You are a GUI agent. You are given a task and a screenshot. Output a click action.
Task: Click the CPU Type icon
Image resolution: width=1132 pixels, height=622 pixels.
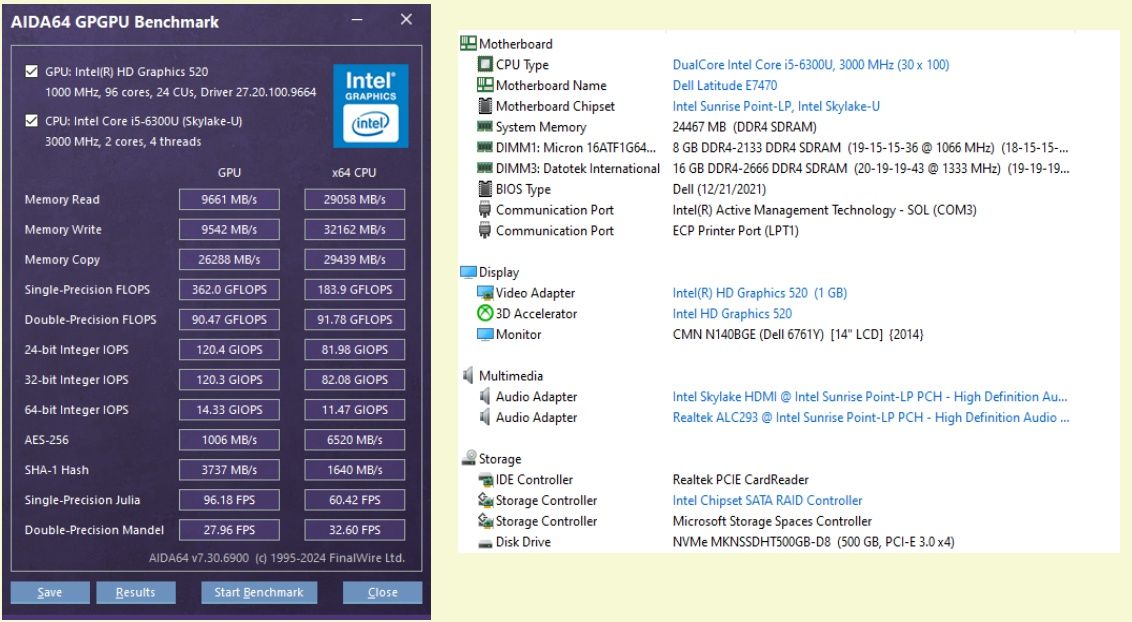pos(485,64)
